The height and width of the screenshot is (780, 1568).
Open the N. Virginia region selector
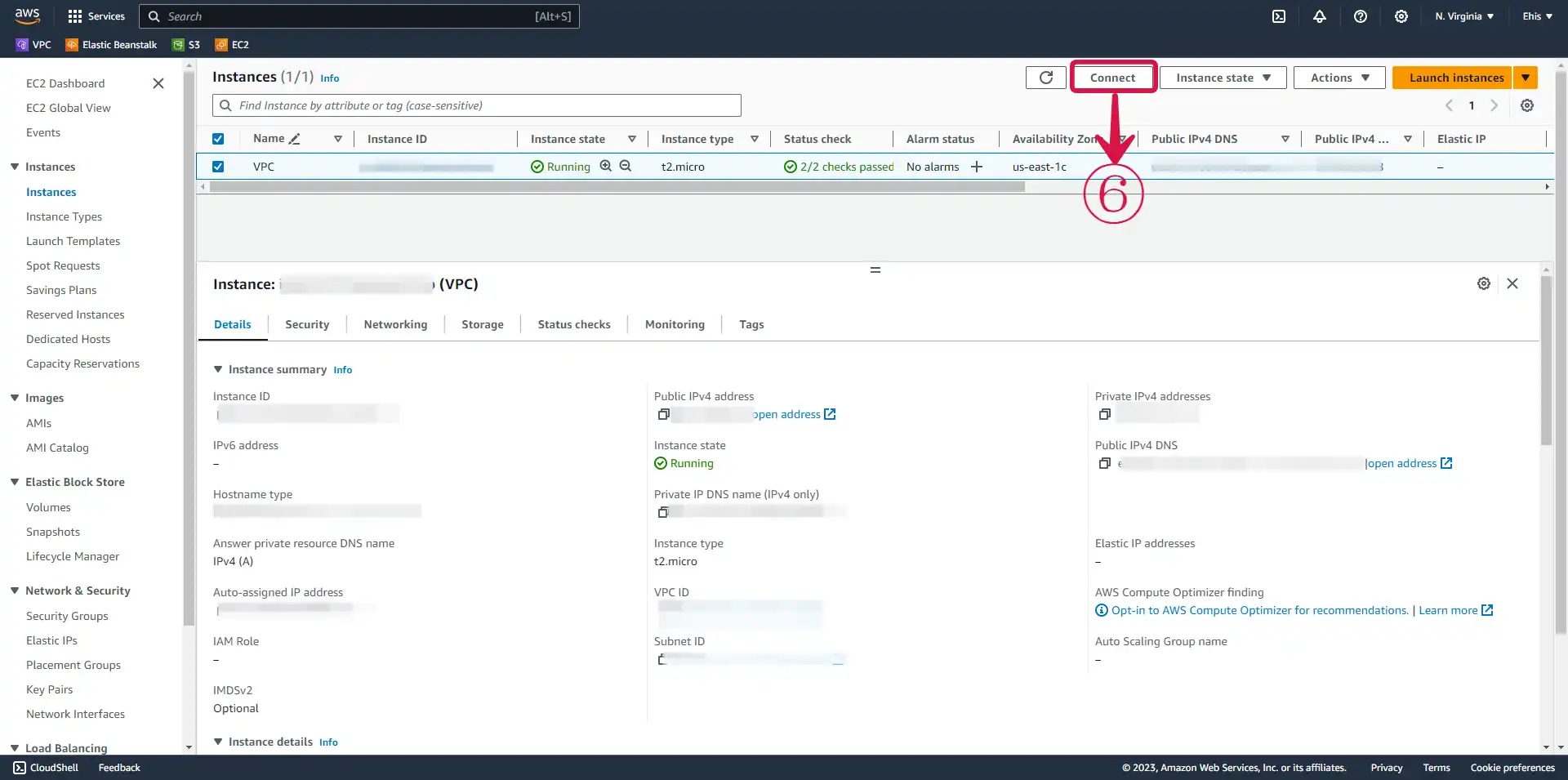1465,16
